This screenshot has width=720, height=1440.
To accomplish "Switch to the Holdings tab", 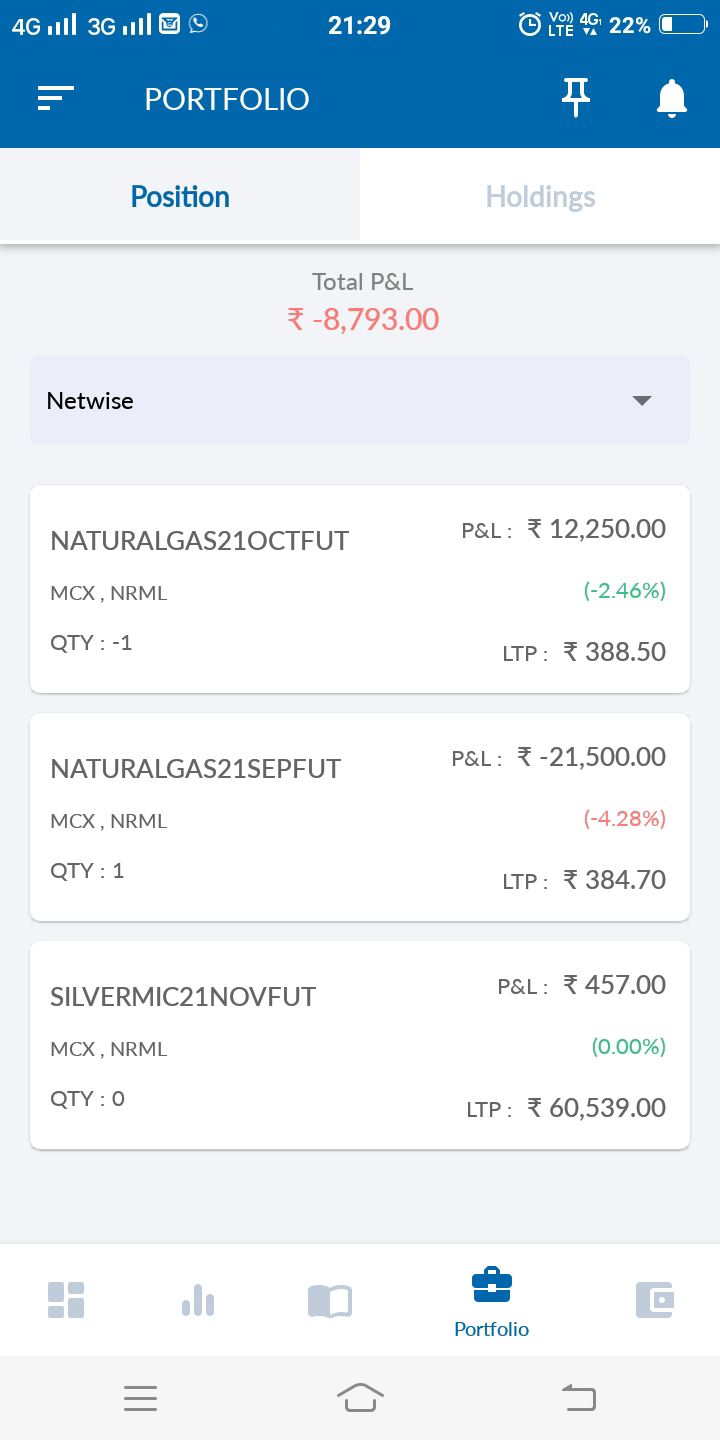I will (540, 196).
